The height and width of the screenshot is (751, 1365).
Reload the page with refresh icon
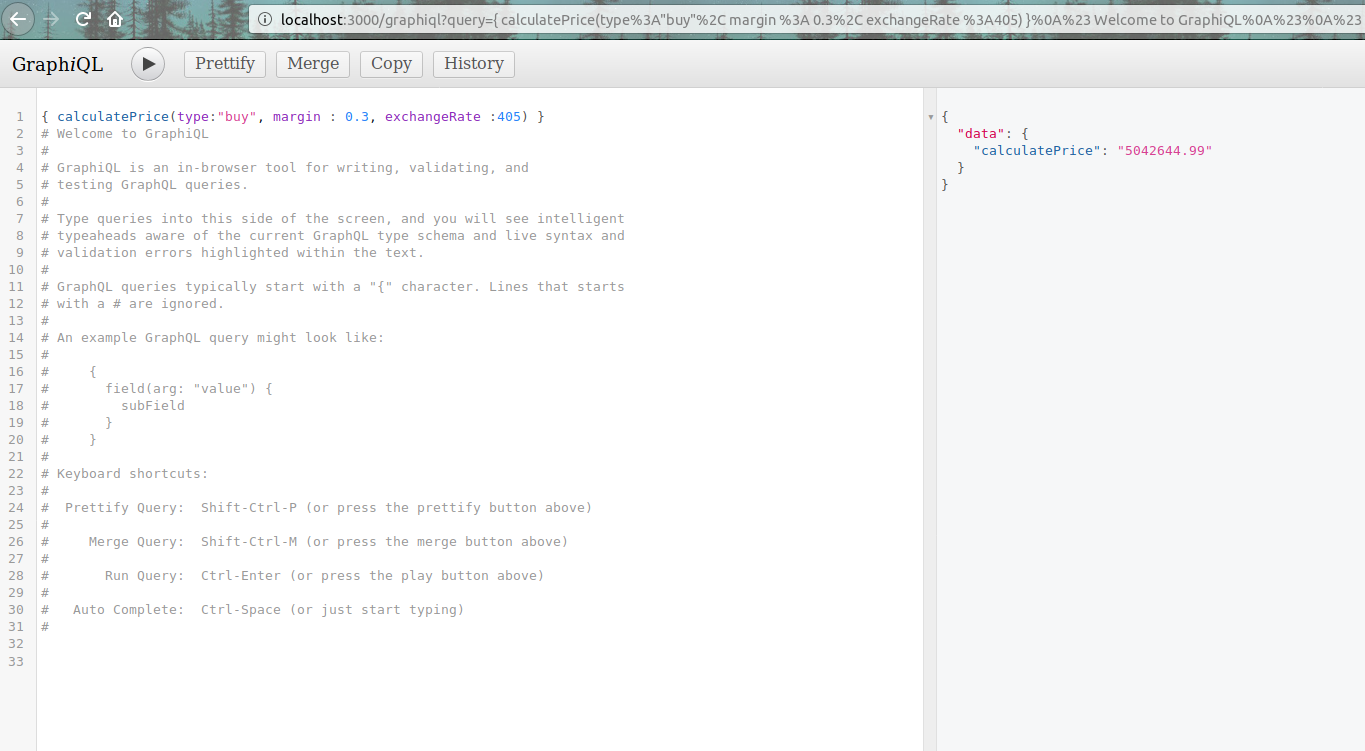click(x=84, y=19)
